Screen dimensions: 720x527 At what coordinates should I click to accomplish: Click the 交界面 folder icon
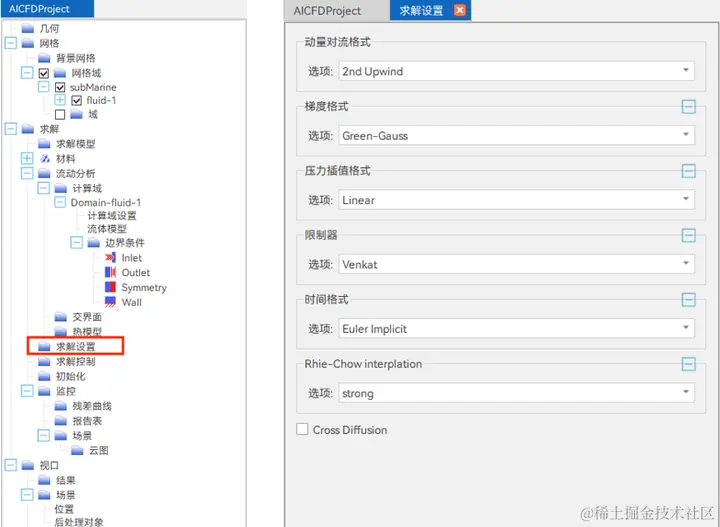pos(61,317)
